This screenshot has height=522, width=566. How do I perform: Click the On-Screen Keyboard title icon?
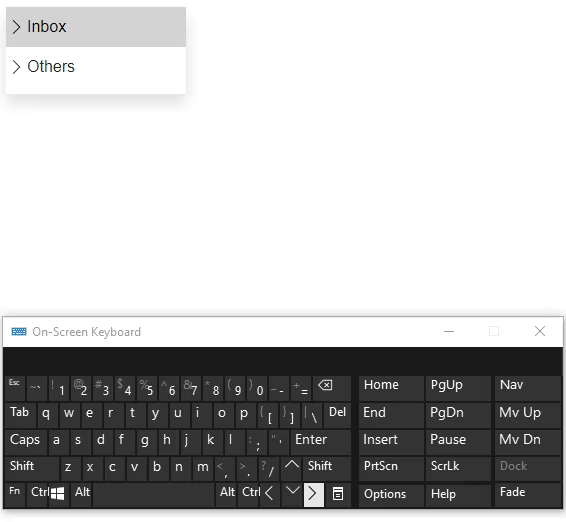click(19, 331)
